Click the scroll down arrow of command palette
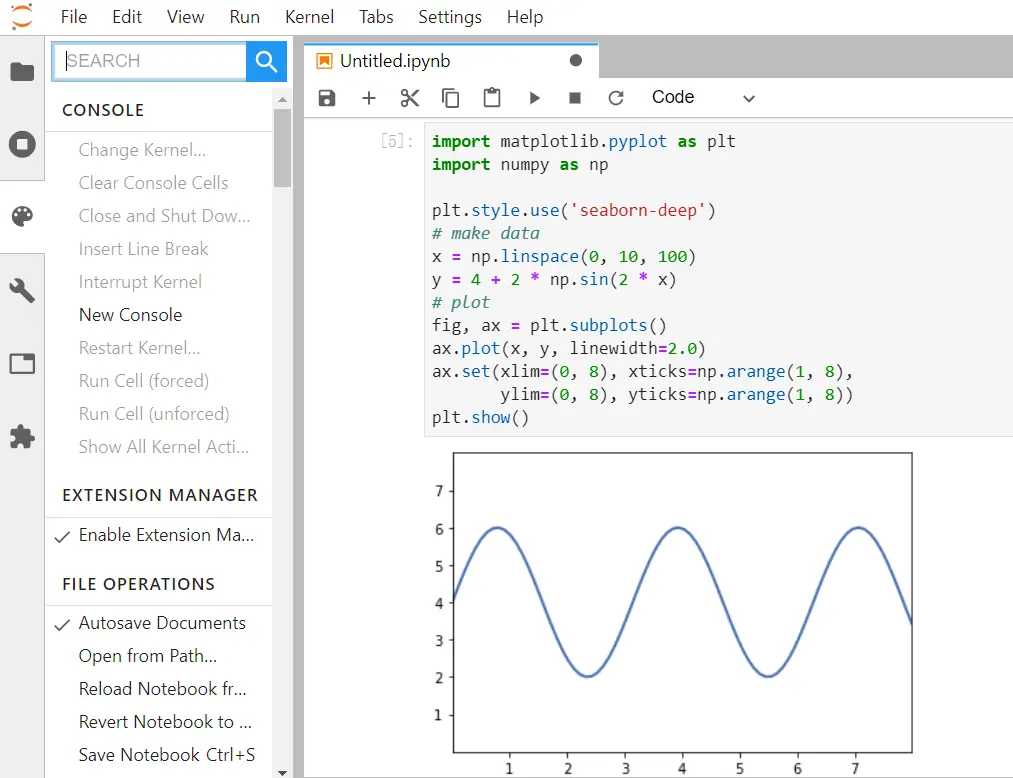The height and width of the screenshot is (778, 1013). coord(282,772)
